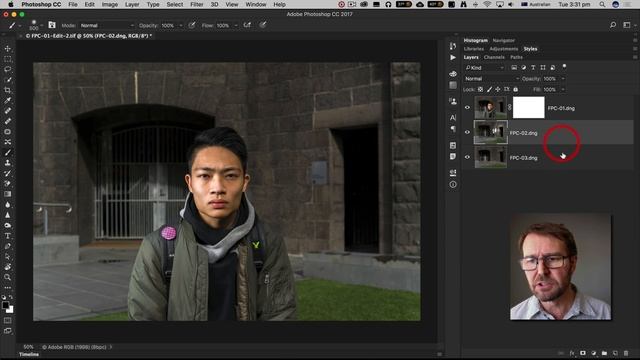Viewport: 640px width, 360px height.
Task: Select the Rectangular Marquee tool
Action: point(8,59)
